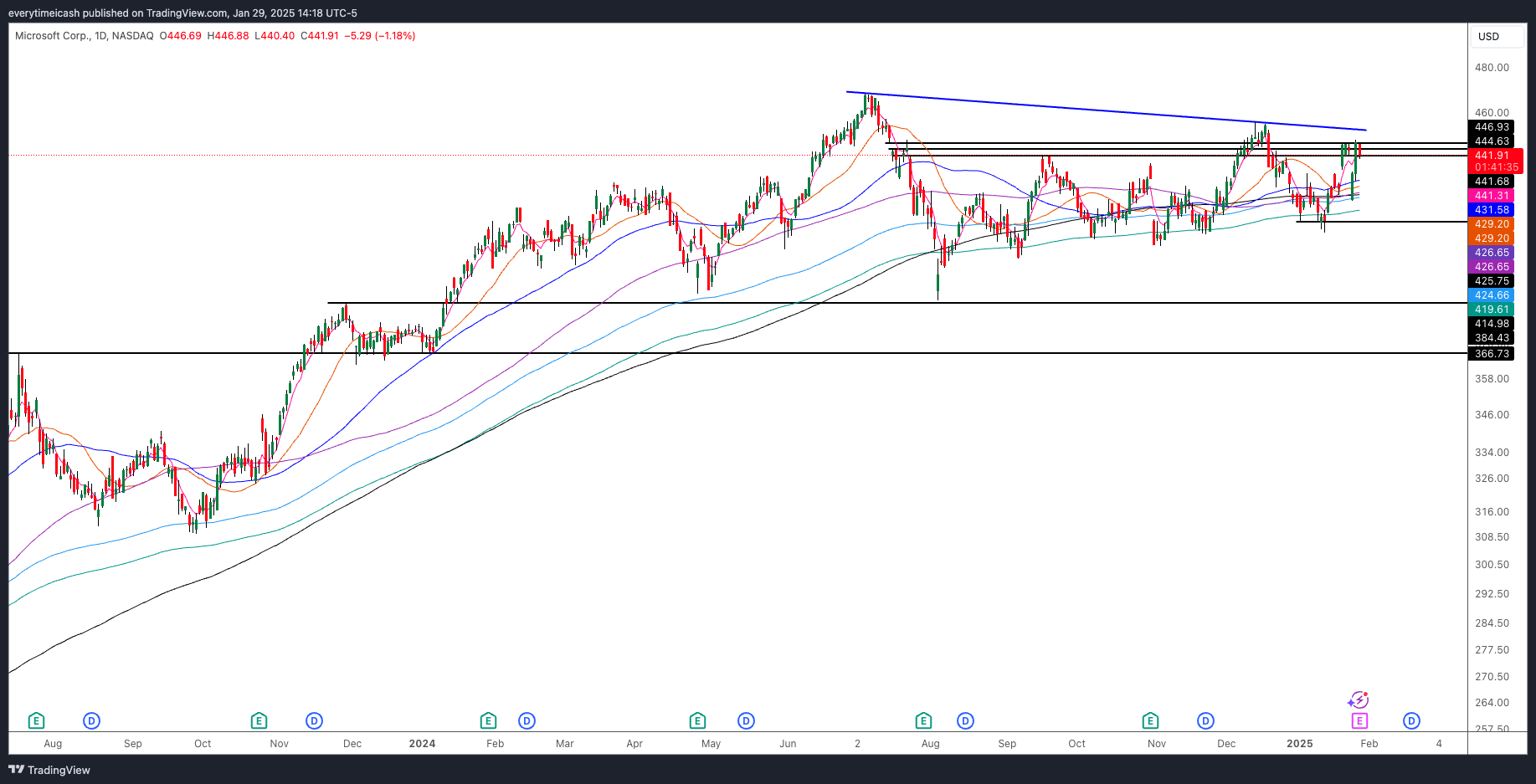
Task: Click the pink 441.31 indicator label
Action: click(x=1492, y=196)
